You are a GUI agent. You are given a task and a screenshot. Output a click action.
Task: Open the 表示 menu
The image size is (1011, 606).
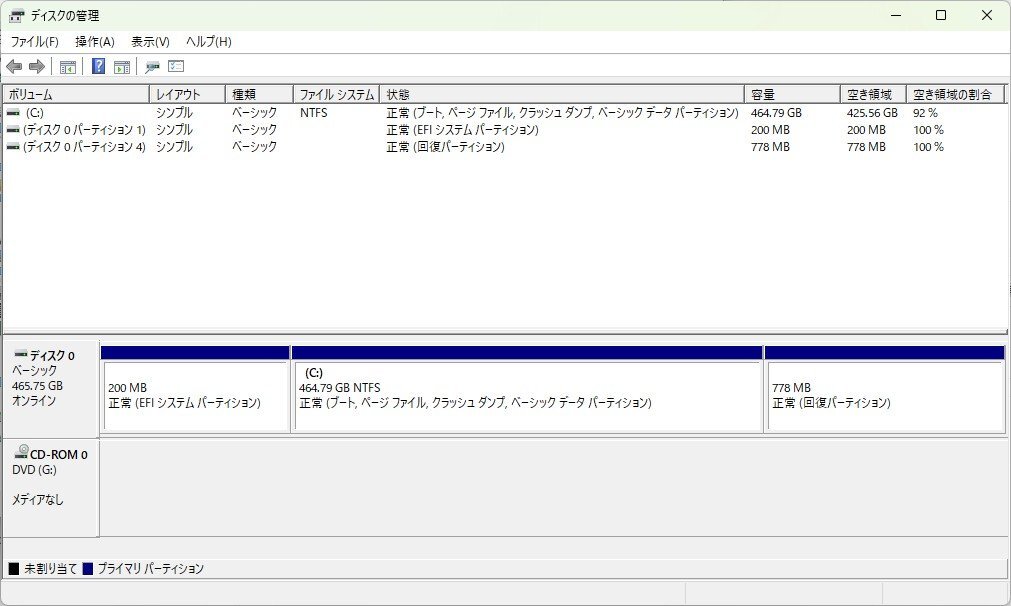pyautogui.click(x=150, y=41)
